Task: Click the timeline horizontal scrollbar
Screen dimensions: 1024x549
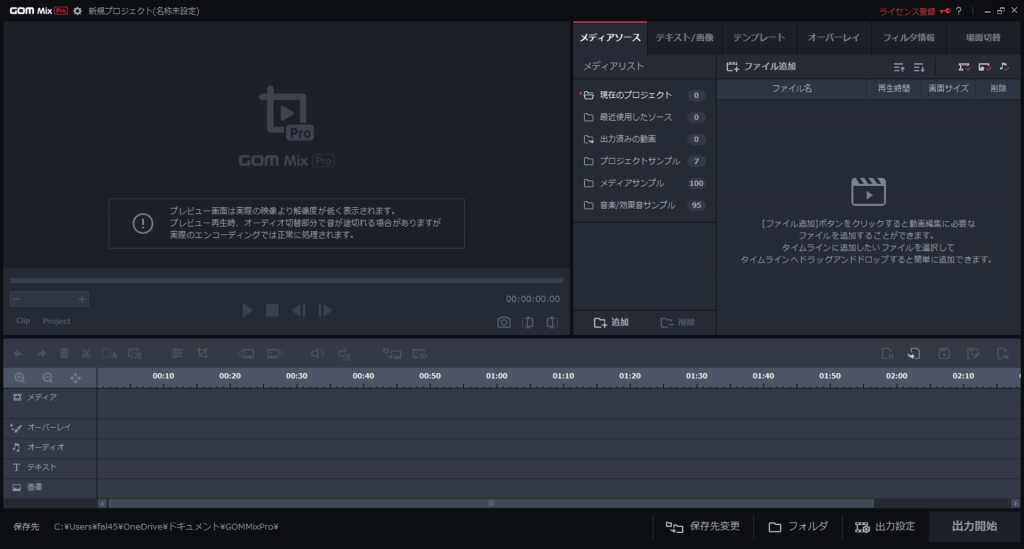Action: tap(490, 503)
